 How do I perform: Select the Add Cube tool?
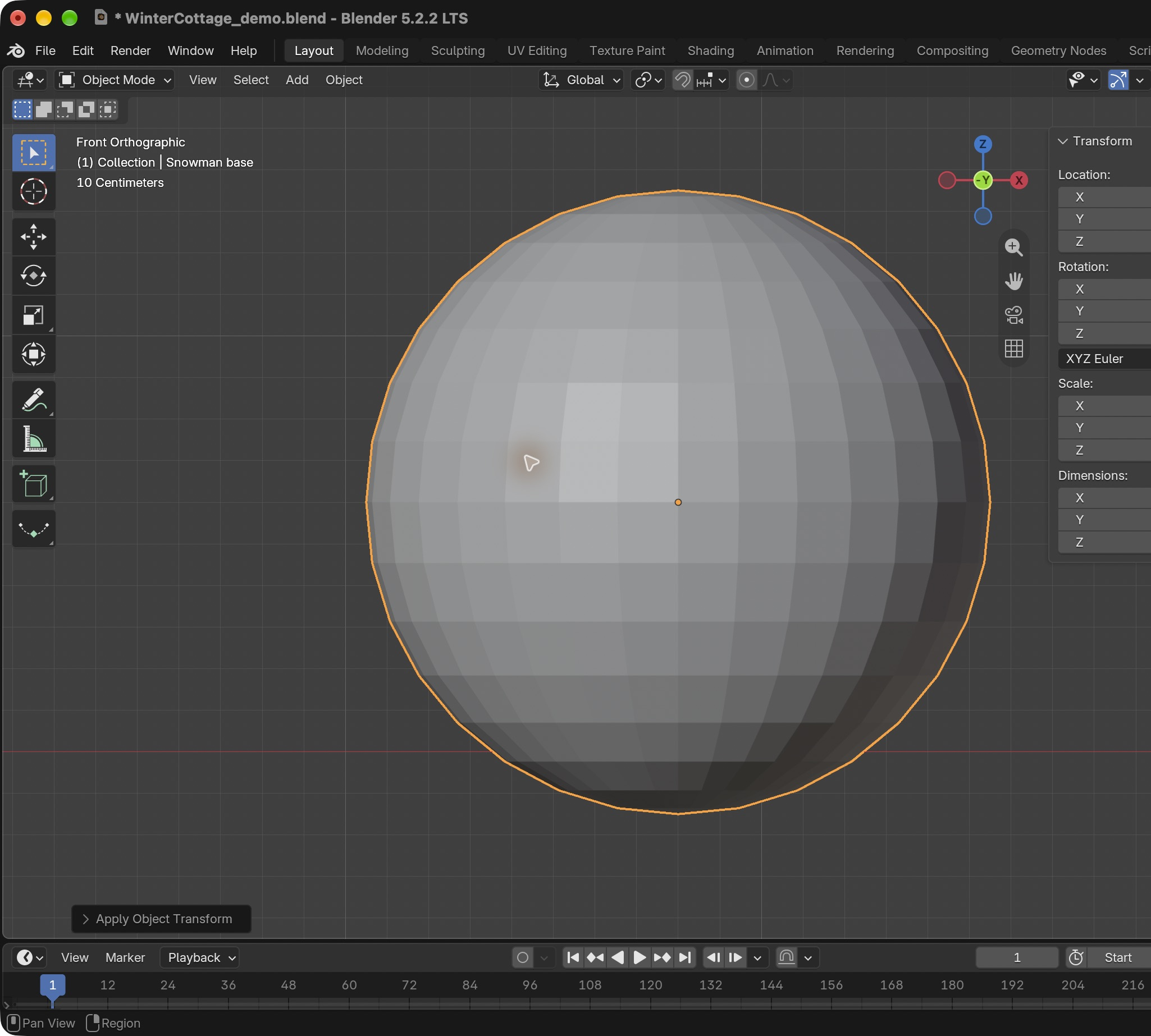[x=34, y=484]
